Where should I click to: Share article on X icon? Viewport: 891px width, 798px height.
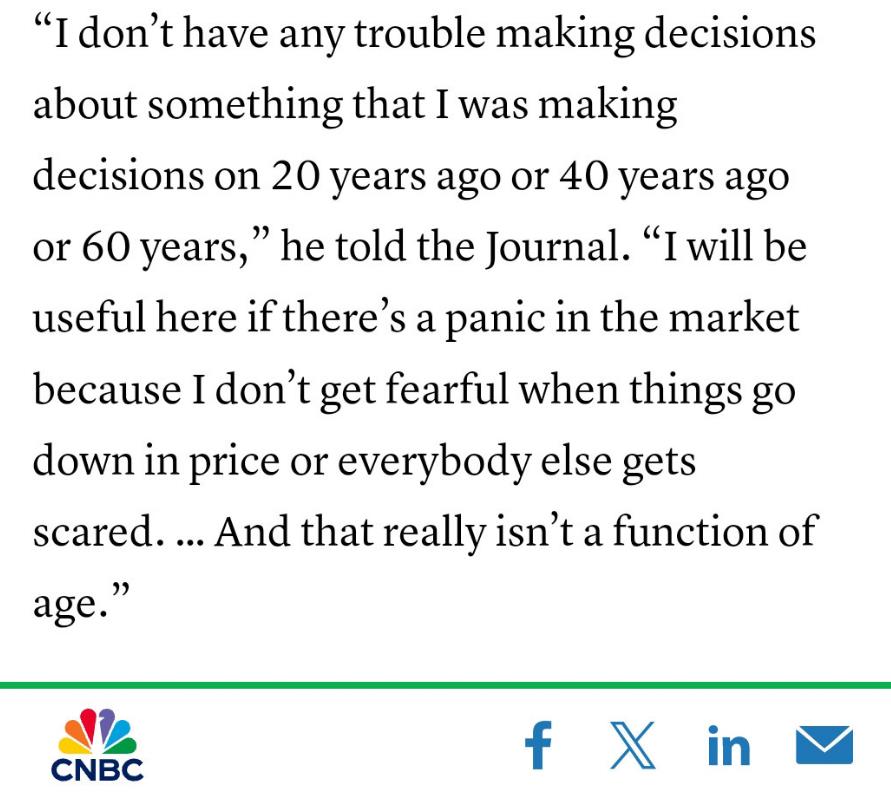tap(632, 745)
